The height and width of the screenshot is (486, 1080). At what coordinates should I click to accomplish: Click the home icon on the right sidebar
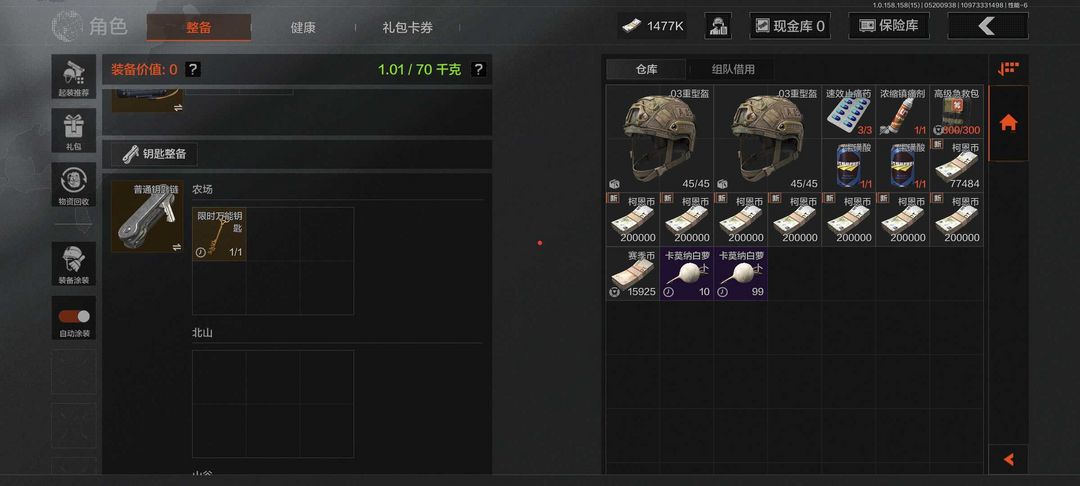coord(1008,123)
